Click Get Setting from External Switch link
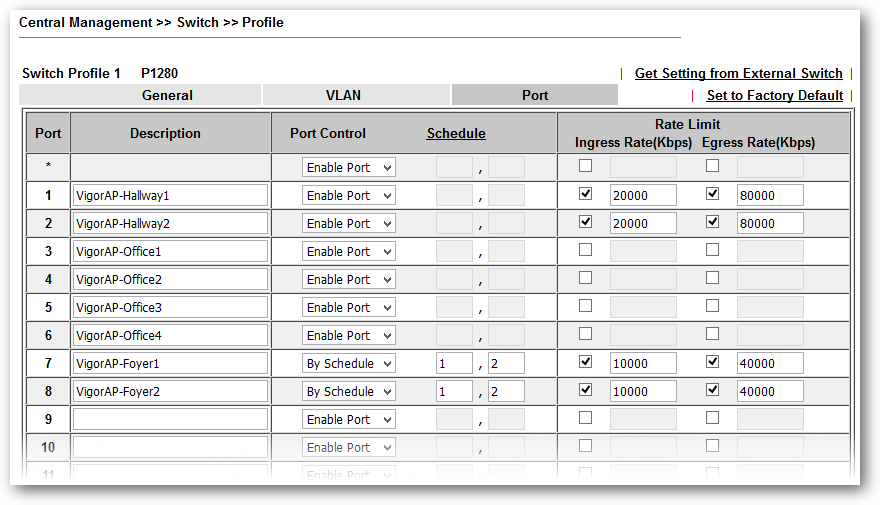Viewport: 880px width, 505px height. coord(738,73)
